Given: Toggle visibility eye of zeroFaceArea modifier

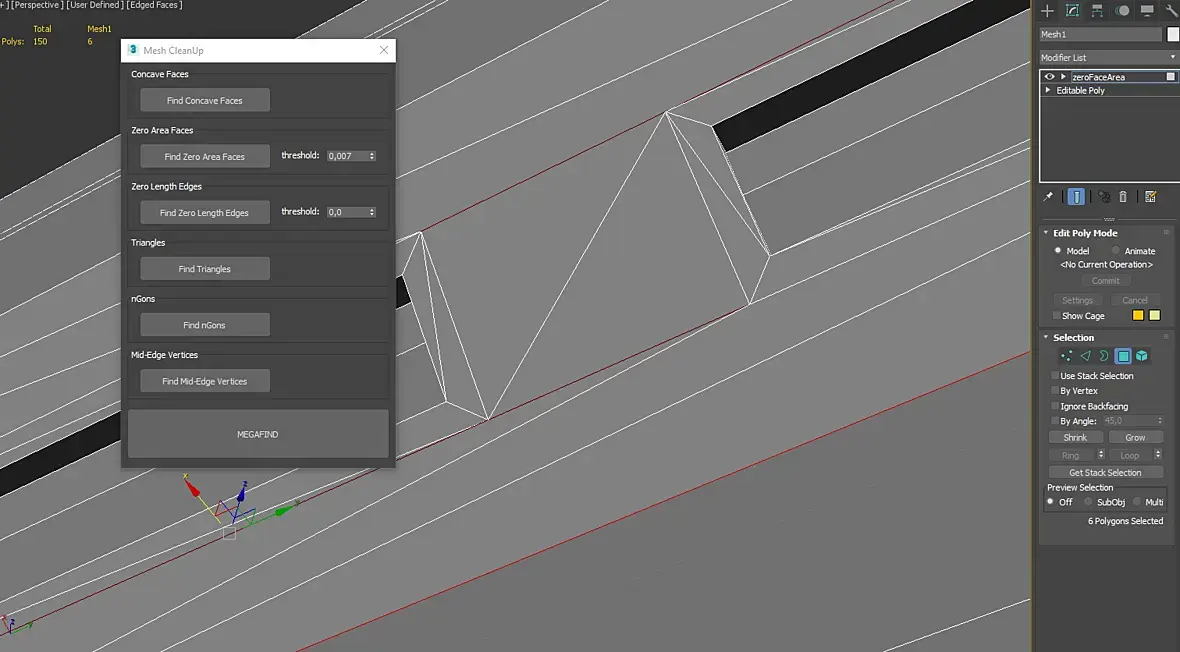Looking at the screenshot, I should coord(1049,77).
